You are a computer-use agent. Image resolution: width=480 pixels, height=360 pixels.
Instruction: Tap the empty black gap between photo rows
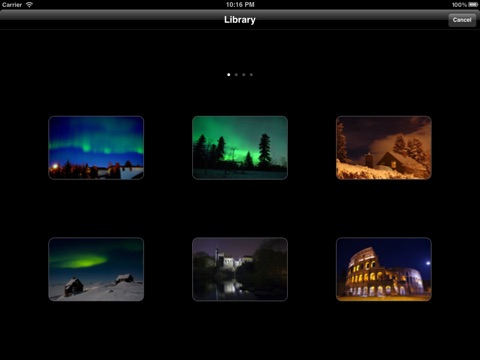pos(240,208)
